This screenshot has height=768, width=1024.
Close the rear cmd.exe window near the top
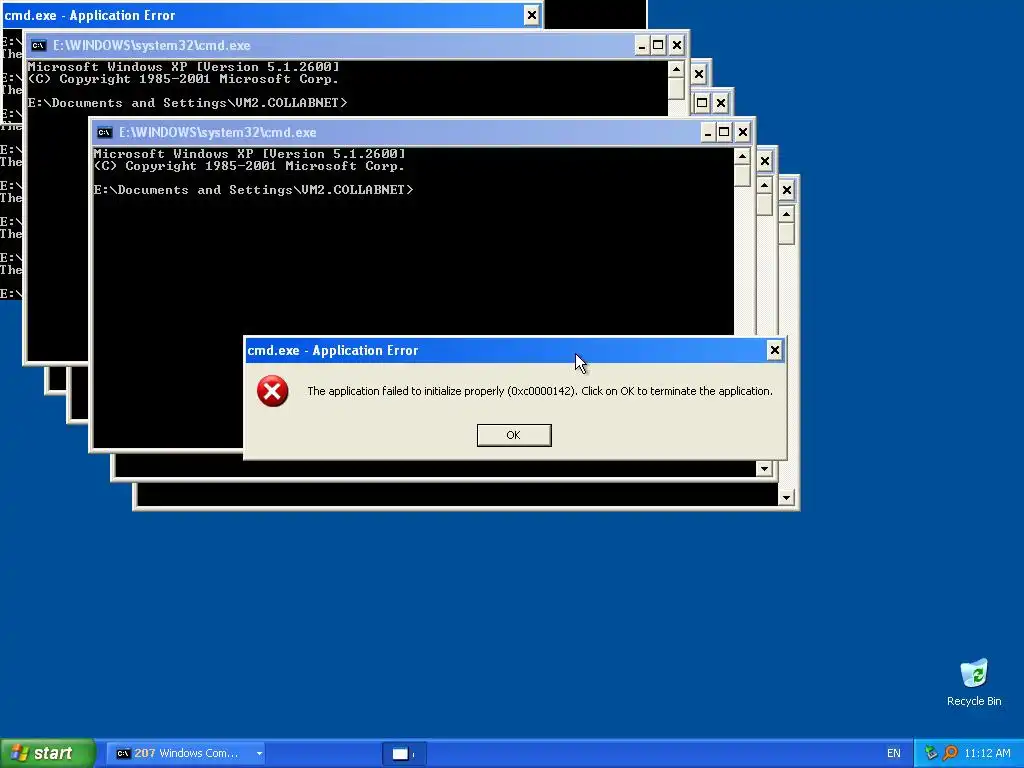tap(677, 46)
